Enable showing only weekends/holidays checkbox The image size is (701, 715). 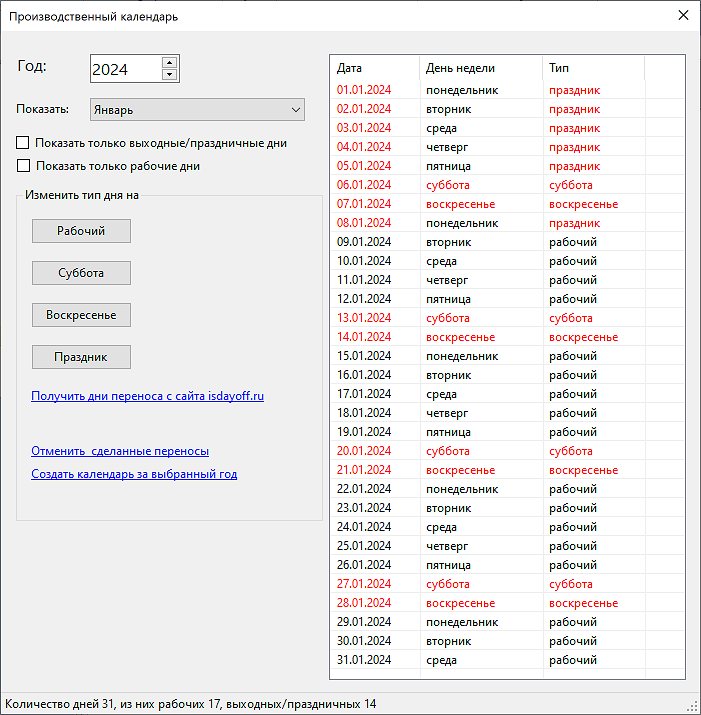click(22, 143)
